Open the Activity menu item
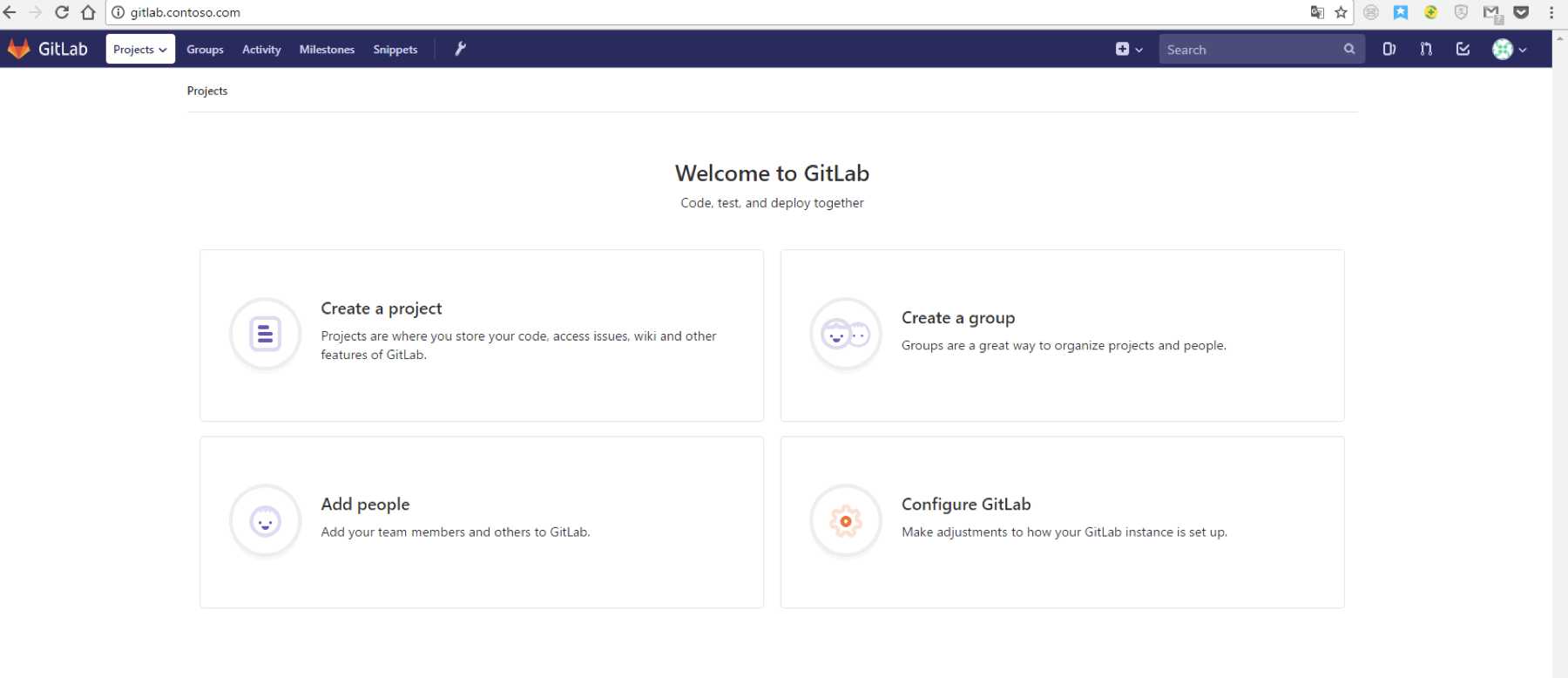1568x678 pixels. pos(261,50)
